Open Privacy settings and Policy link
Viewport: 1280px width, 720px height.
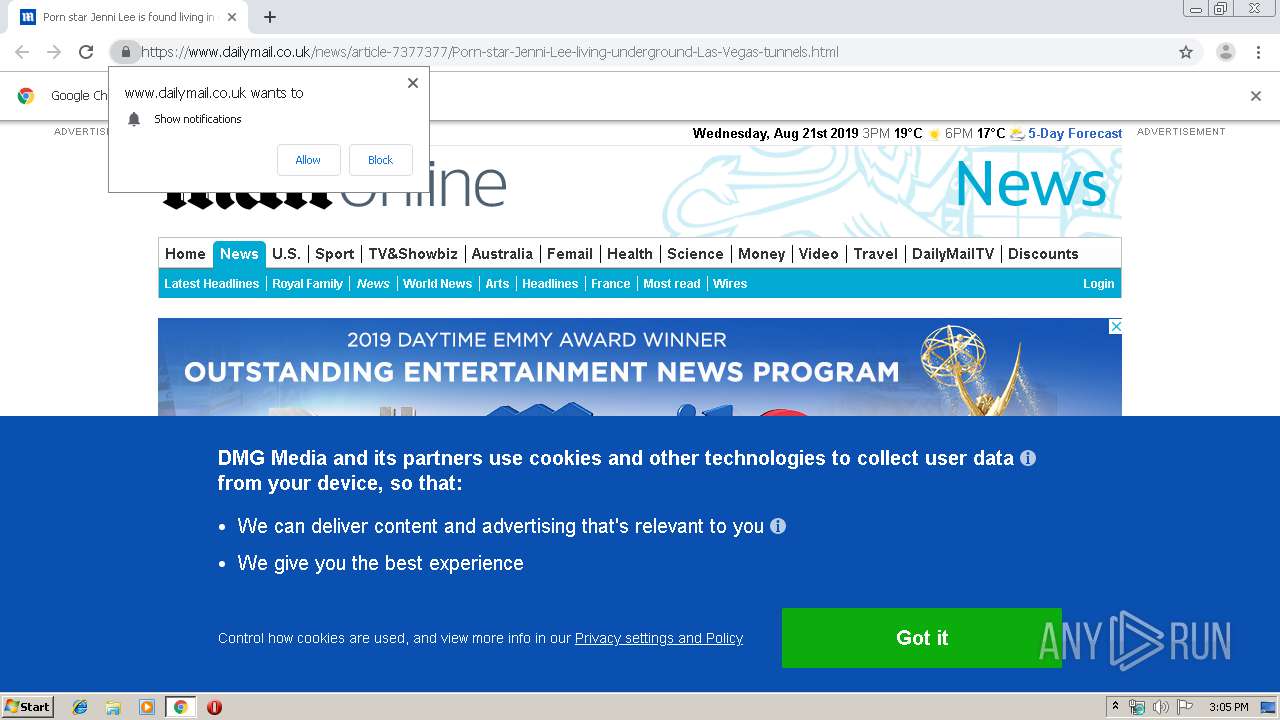coord(659,638)
